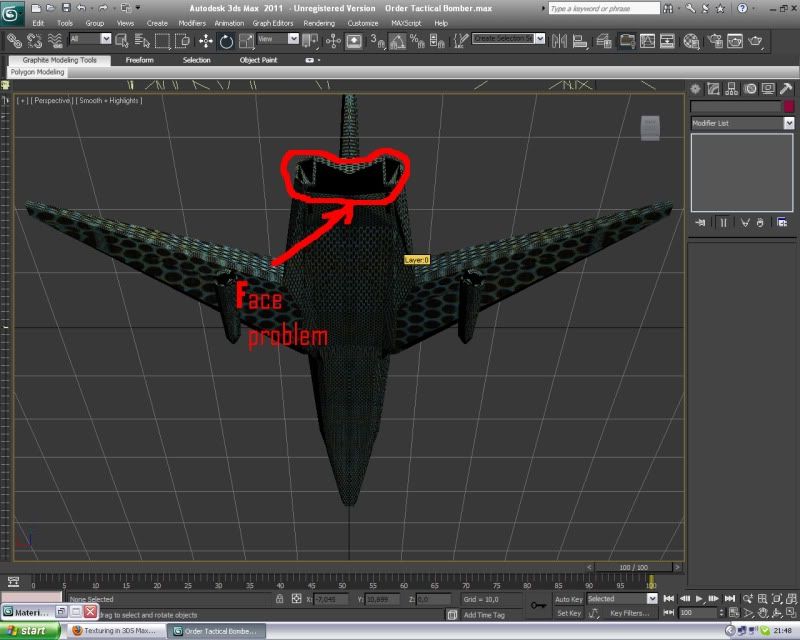Toggle Set Key animation mode
The image size is (800, 640).
tap(568, 613)
